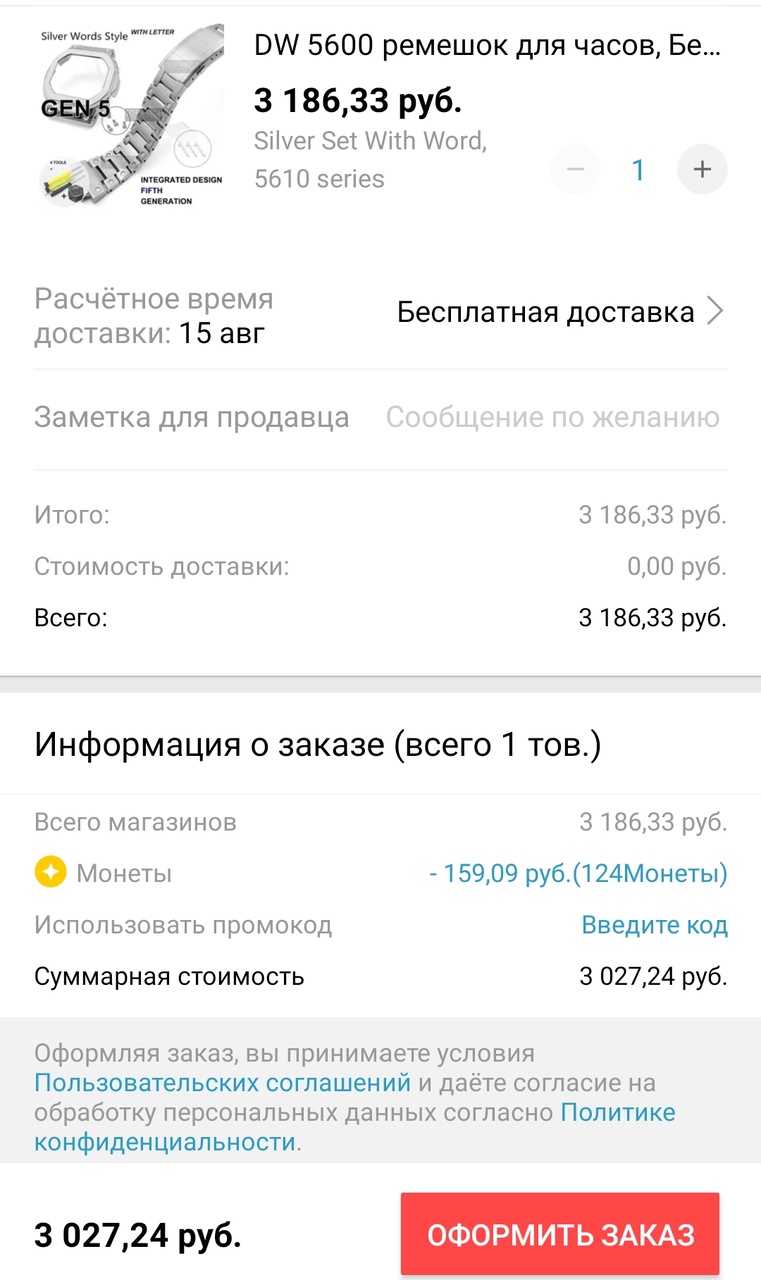This screenshot has height=1280, width=761.
Task: Select the Бесплатная доставка option
Action: (545, 312)
